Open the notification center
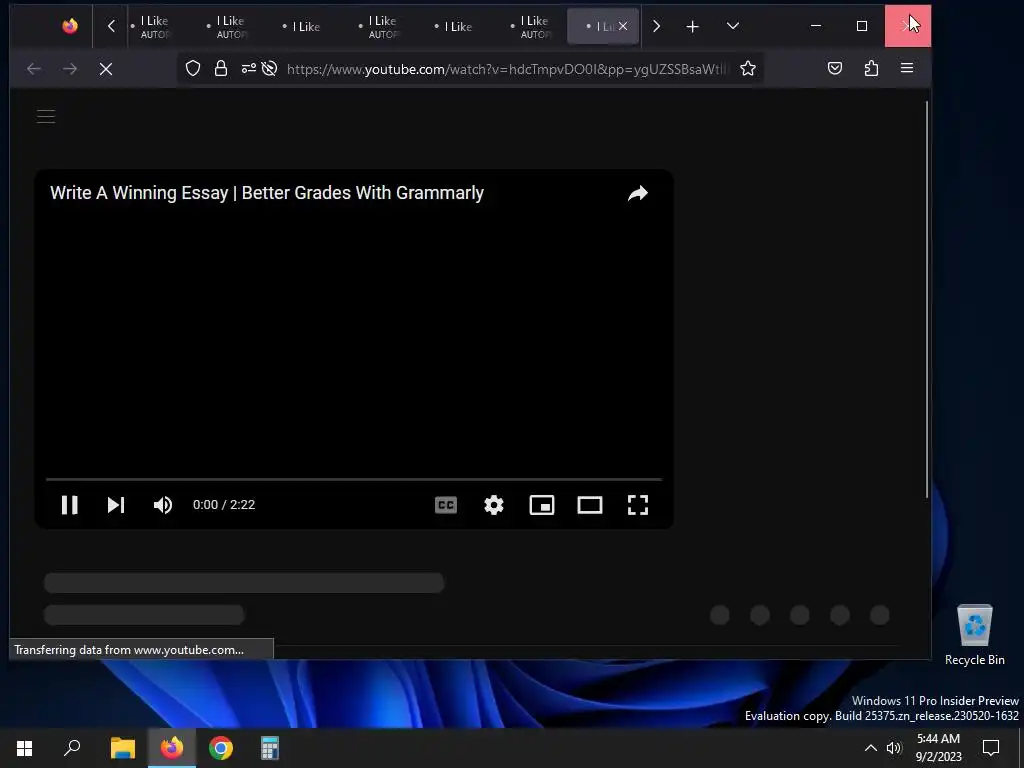The image size is (1024, 768). pyautogui.click(x=991, y=748)
